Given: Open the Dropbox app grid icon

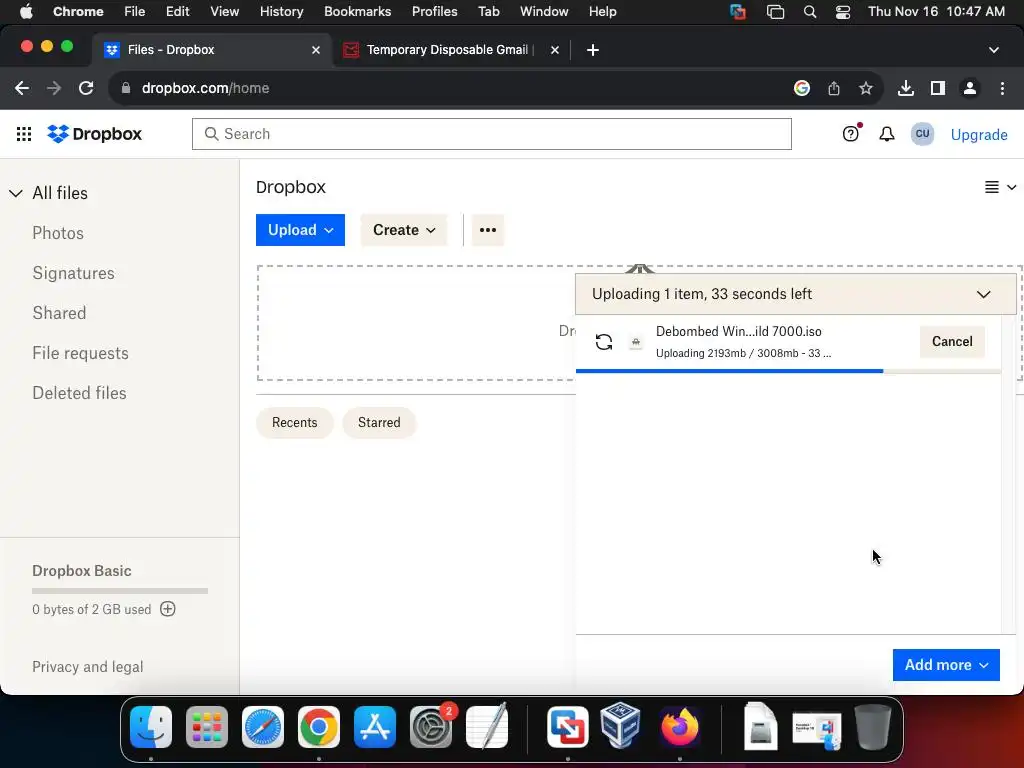Looking at the screenshot, I should 24,134.
